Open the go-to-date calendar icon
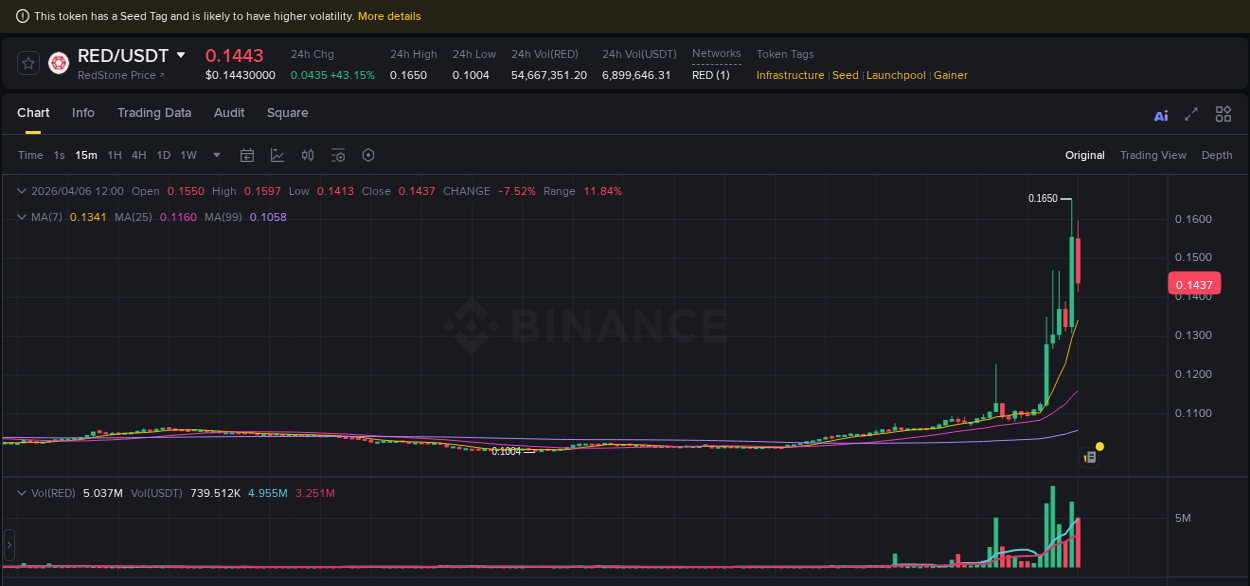Viewport: 1250px width, 586px height. [247, 155]
